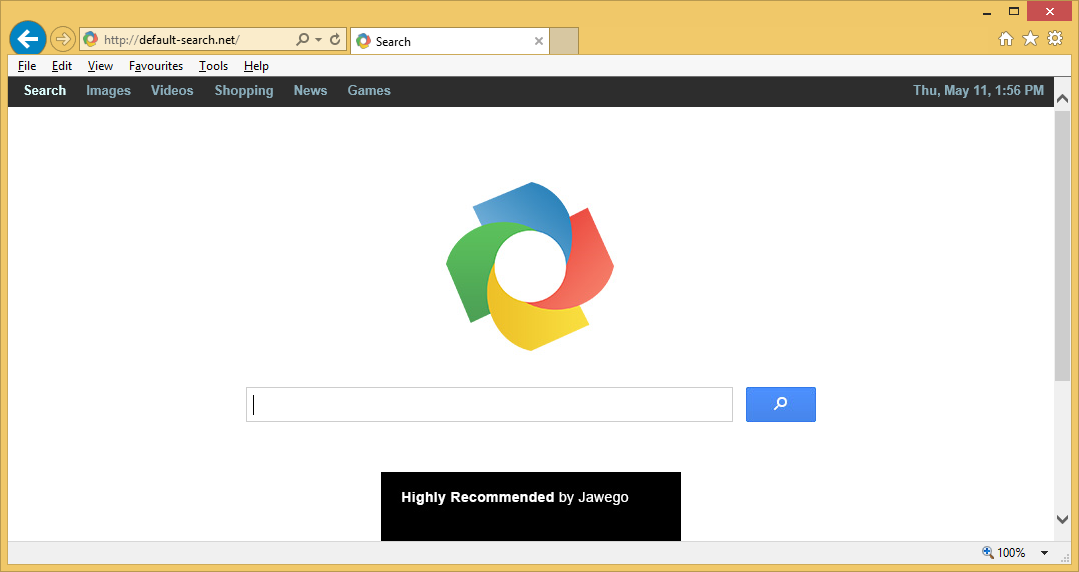
Task: Click the address bar search magnifier icon
Action: tap(302, 40)
